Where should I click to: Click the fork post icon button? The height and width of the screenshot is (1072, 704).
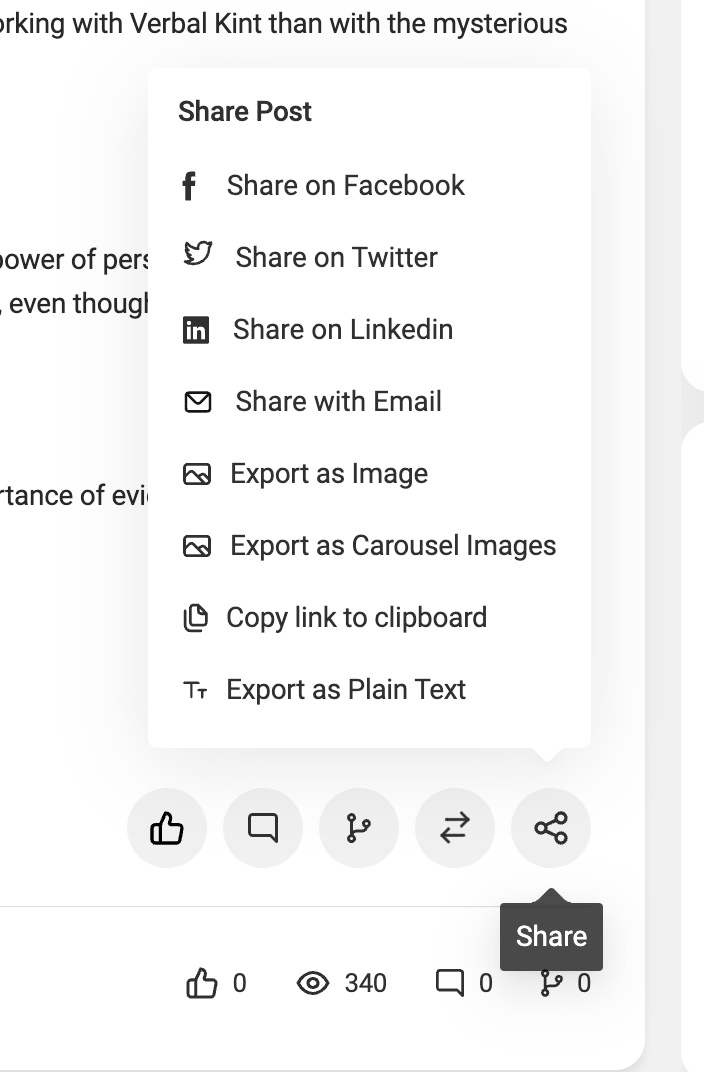[x=359, y=828]
